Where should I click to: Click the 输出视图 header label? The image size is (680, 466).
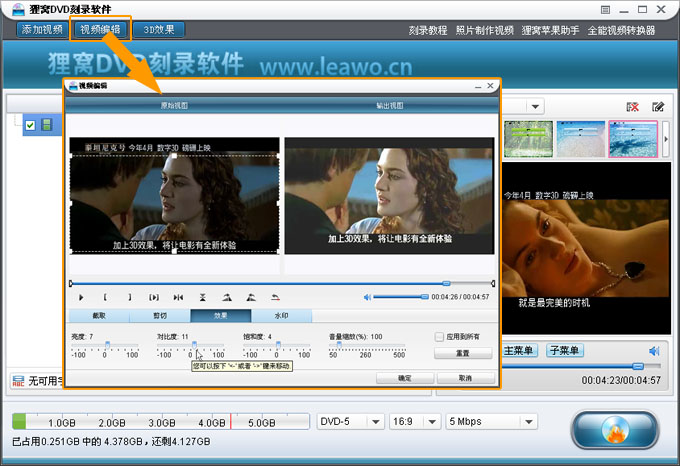tap(389, 105)
